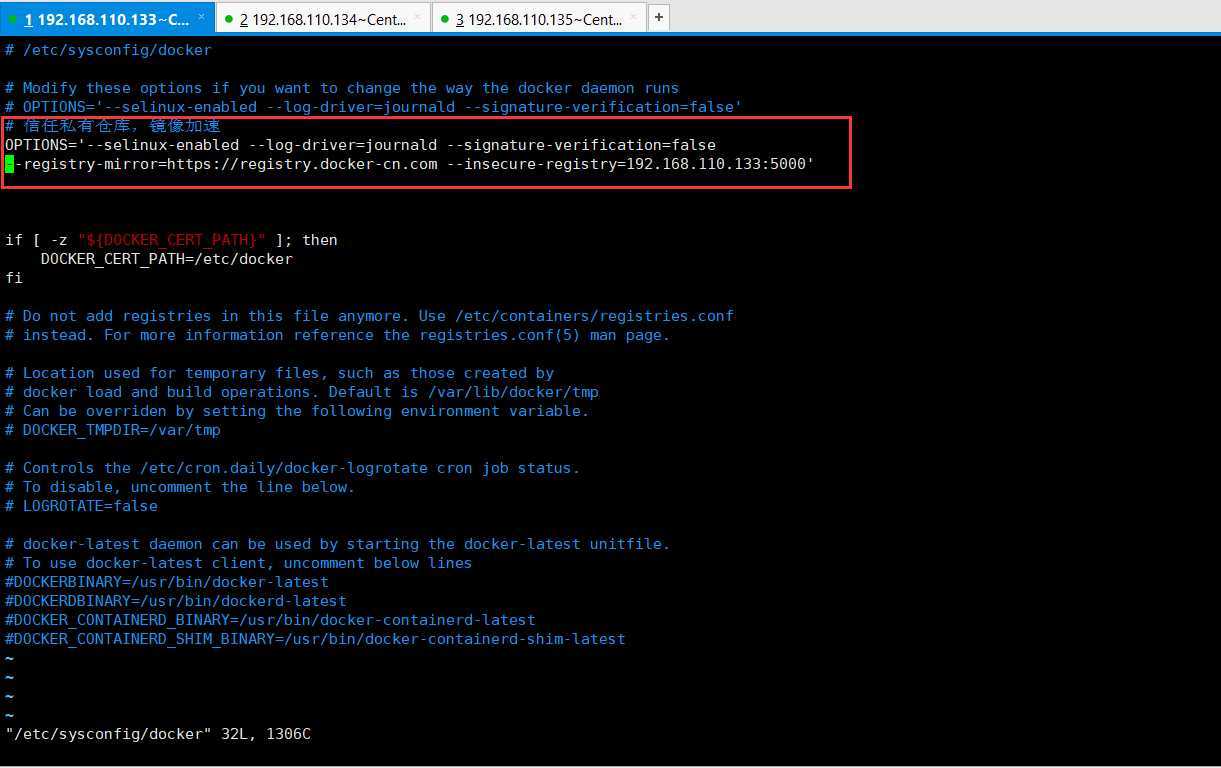Click the vim status line showing 32L, 1306C
This screenshot has width=1221, height=768.
tap(158, 735)
